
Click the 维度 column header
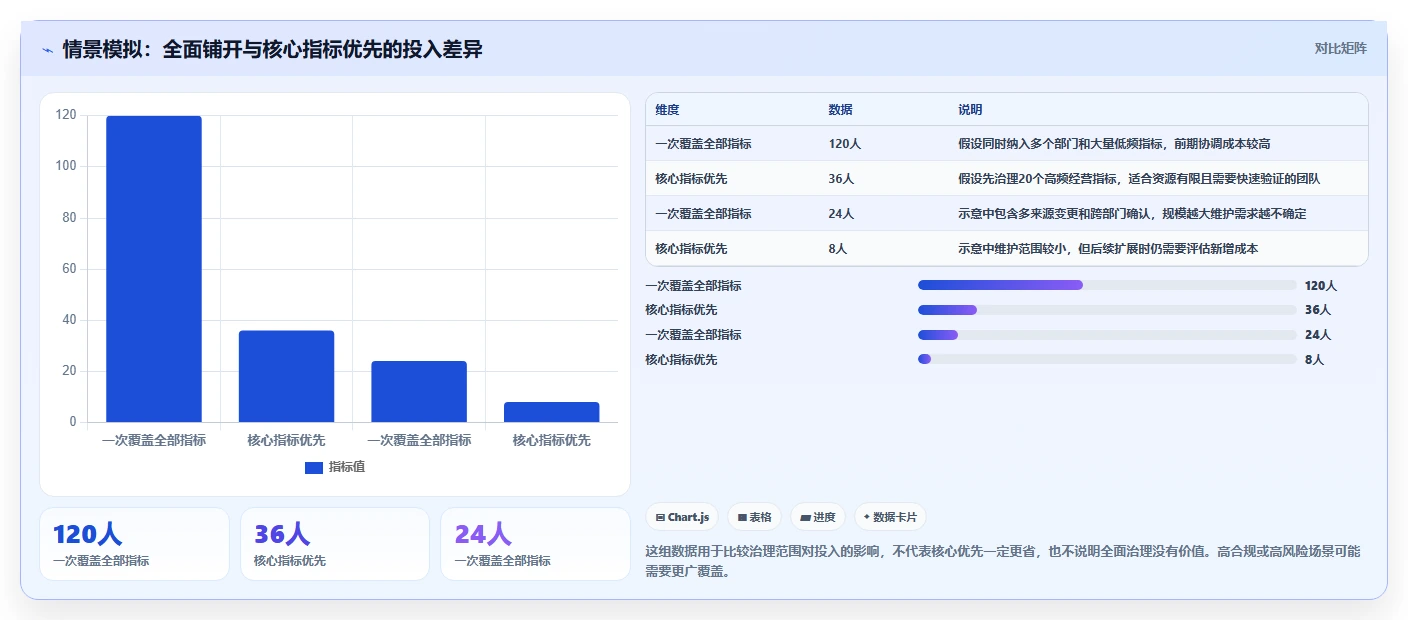coord(667,110)
